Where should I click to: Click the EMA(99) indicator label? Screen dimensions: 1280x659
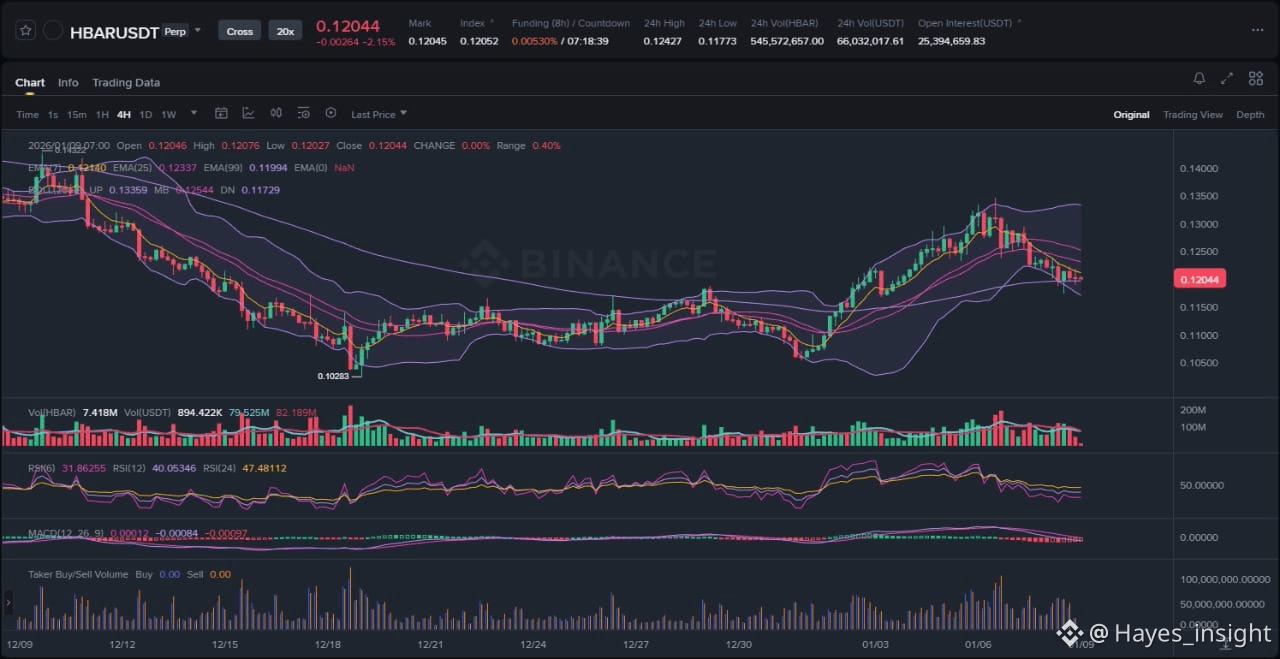click(223, 167)
